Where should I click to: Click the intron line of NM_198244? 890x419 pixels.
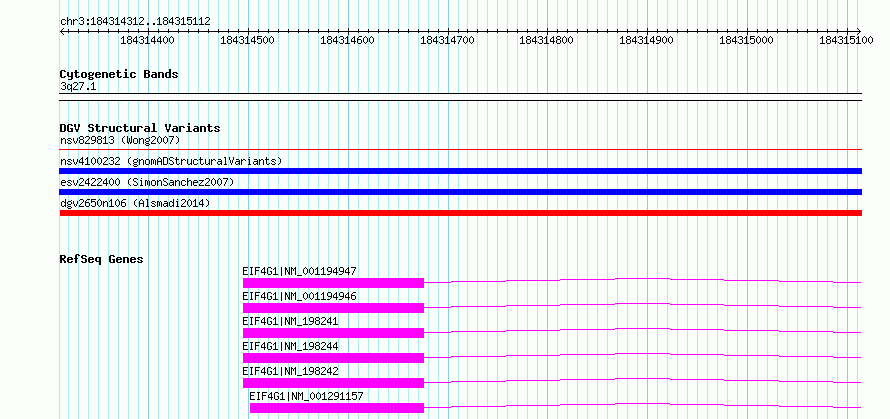(x=643, y=353)
